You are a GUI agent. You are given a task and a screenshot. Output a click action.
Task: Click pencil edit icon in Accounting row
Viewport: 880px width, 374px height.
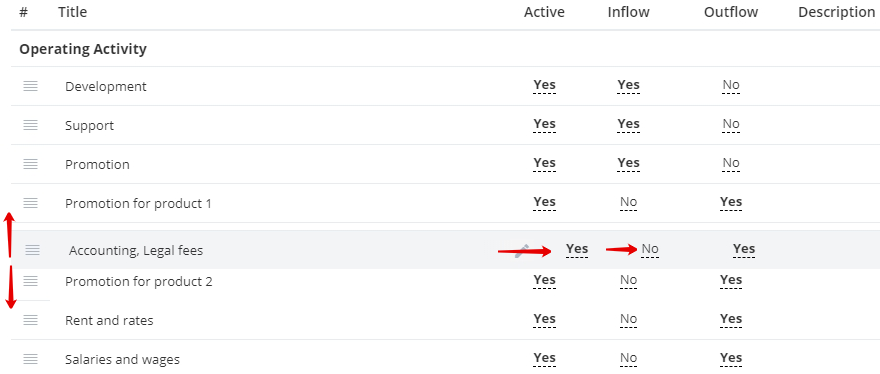pos(522,250)
